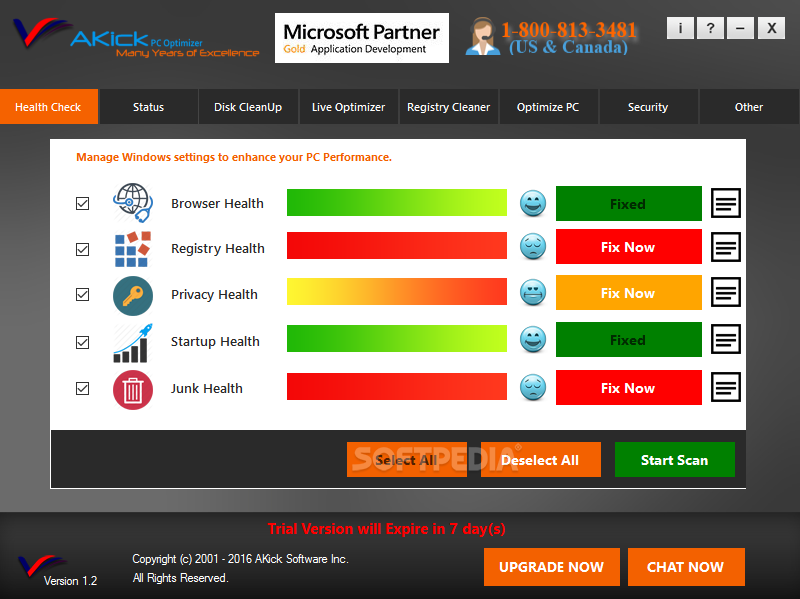Click the Registry Health label

click(x=218, y=248)
